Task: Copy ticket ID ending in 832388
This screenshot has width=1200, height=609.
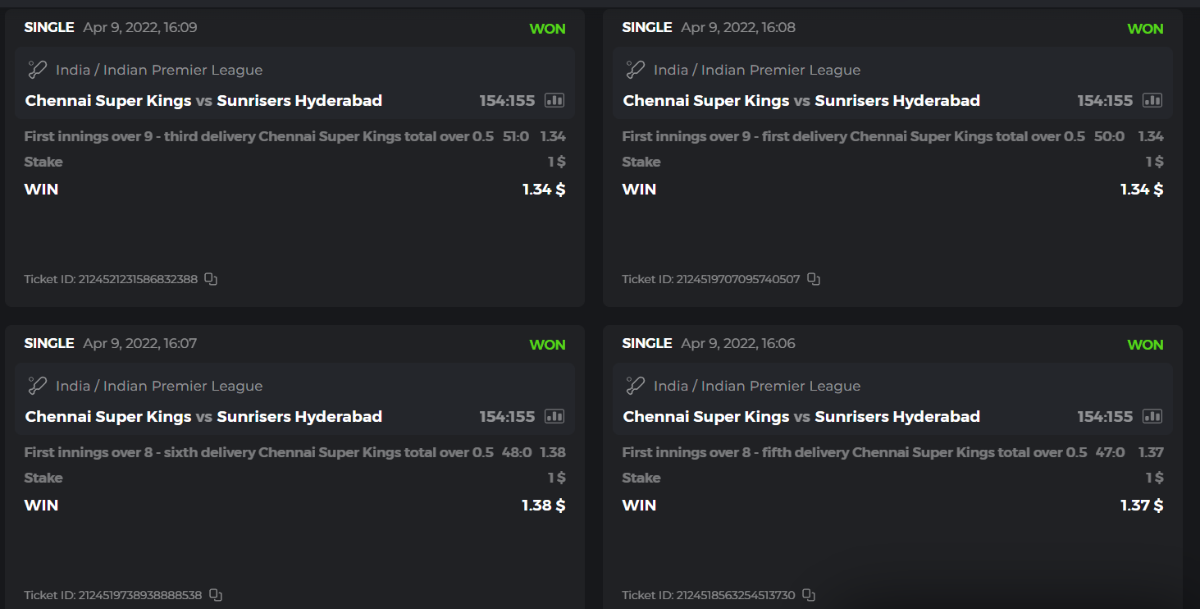Action: [x=211, y=279]
